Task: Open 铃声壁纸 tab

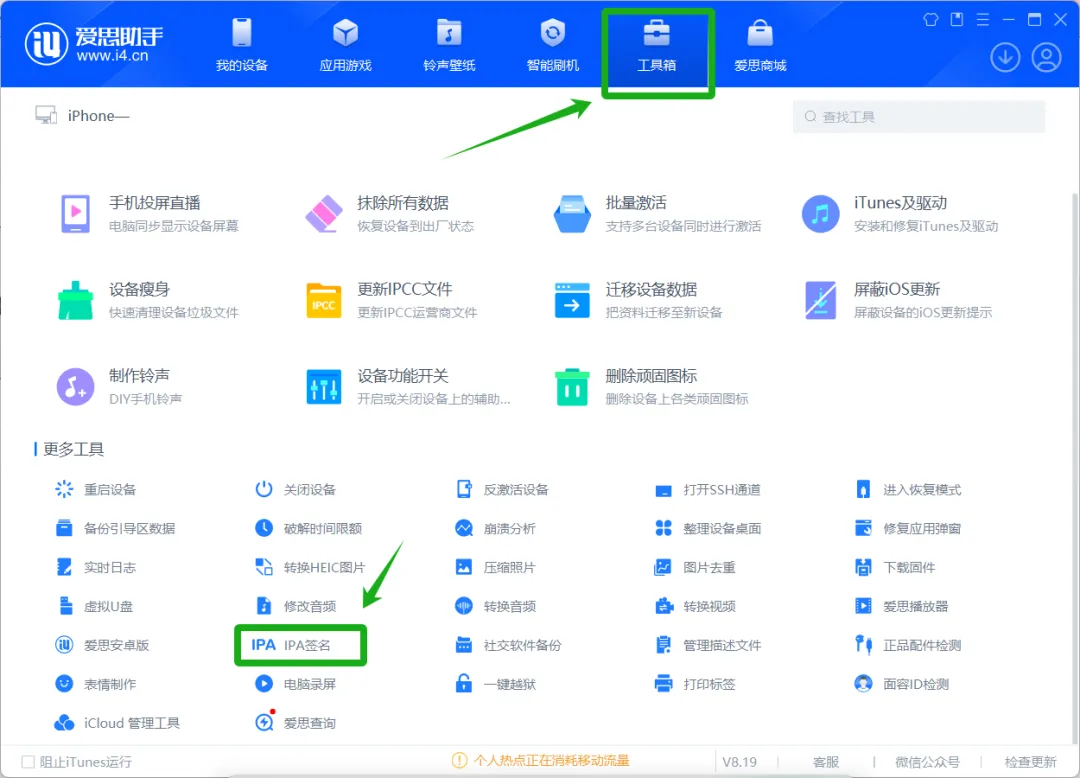Action: (449, 45)
